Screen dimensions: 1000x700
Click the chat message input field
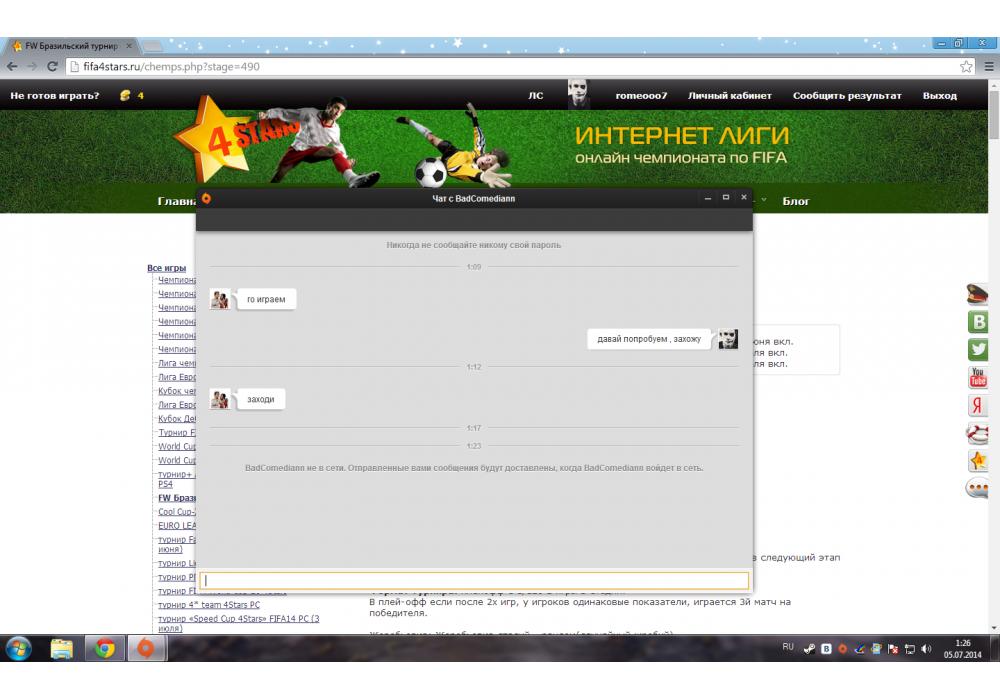point(474,580)
